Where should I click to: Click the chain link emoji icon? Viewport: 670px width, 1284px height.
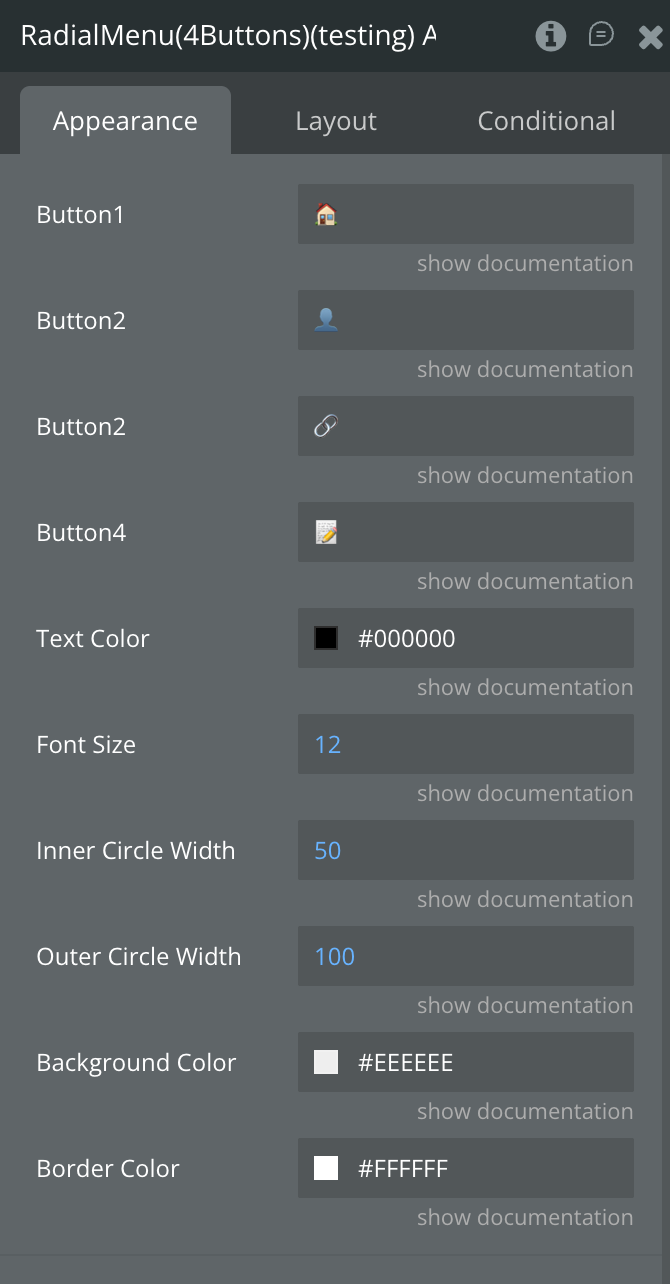click(x=326, y=426)
